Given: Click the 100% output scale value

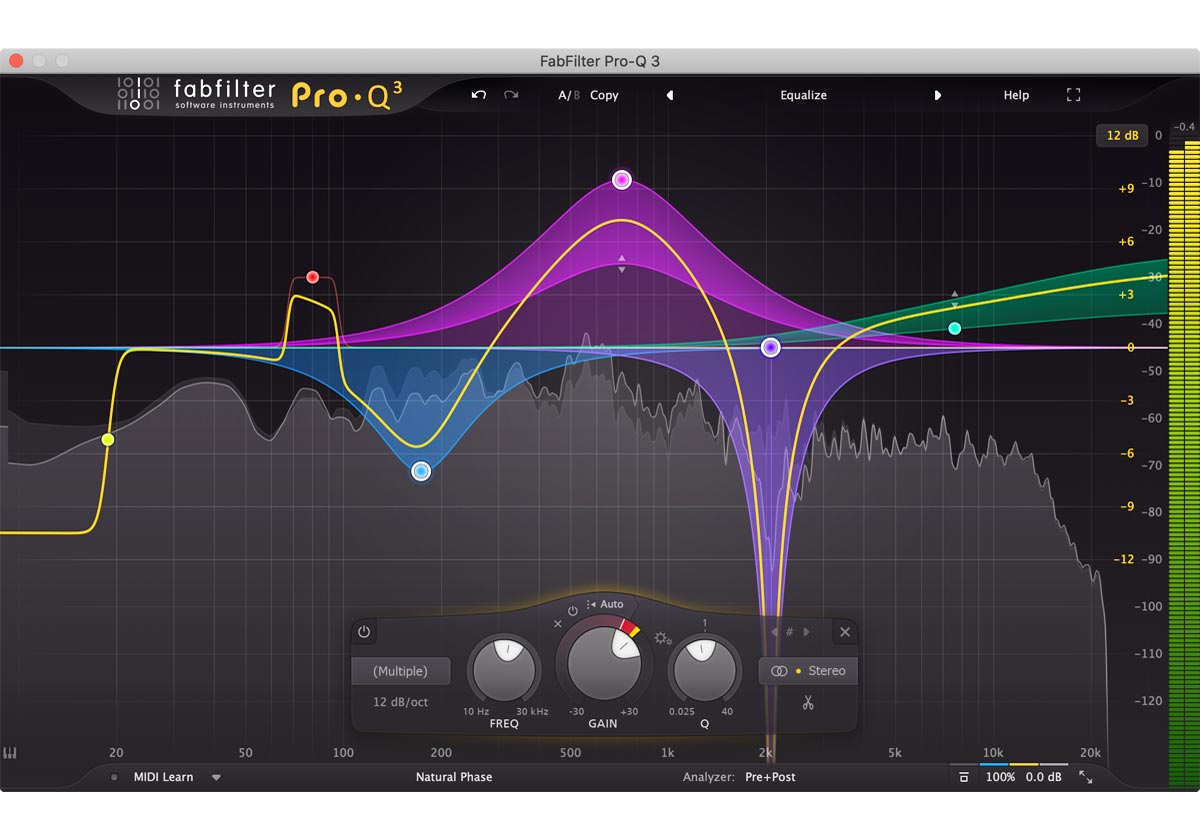Looking at the screenshot, I should [x=1000, y=777].
